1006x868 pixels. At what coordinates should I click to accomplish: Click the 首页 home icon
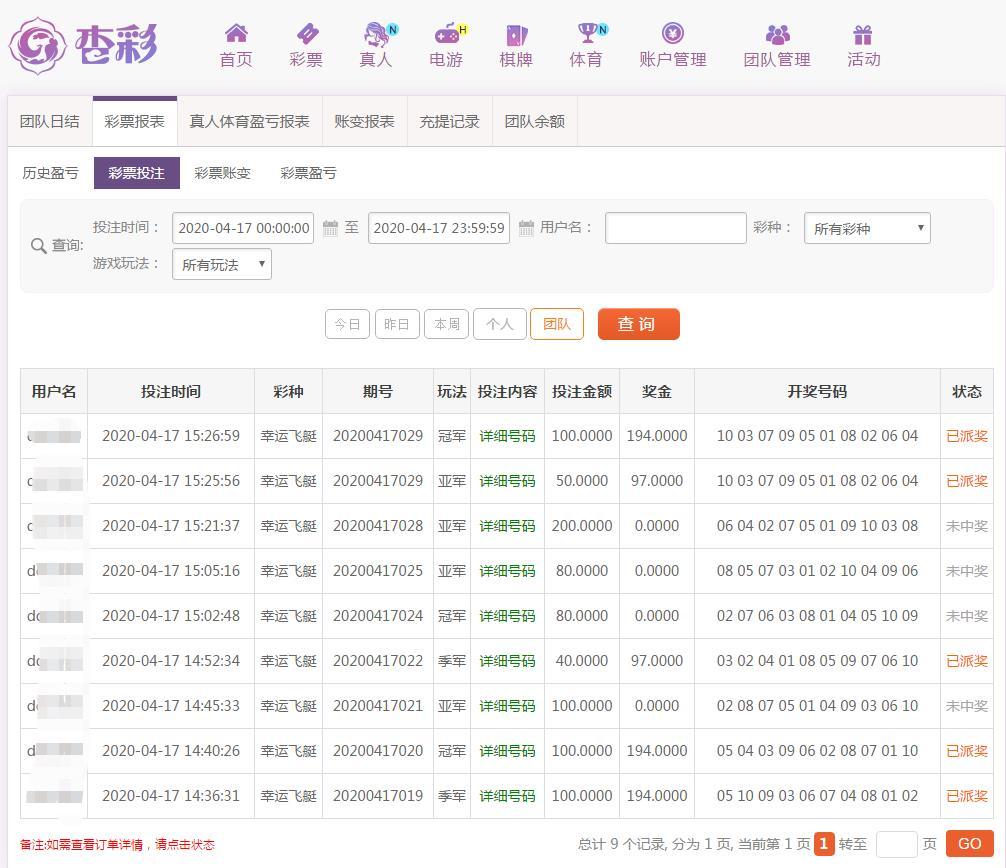236,35
